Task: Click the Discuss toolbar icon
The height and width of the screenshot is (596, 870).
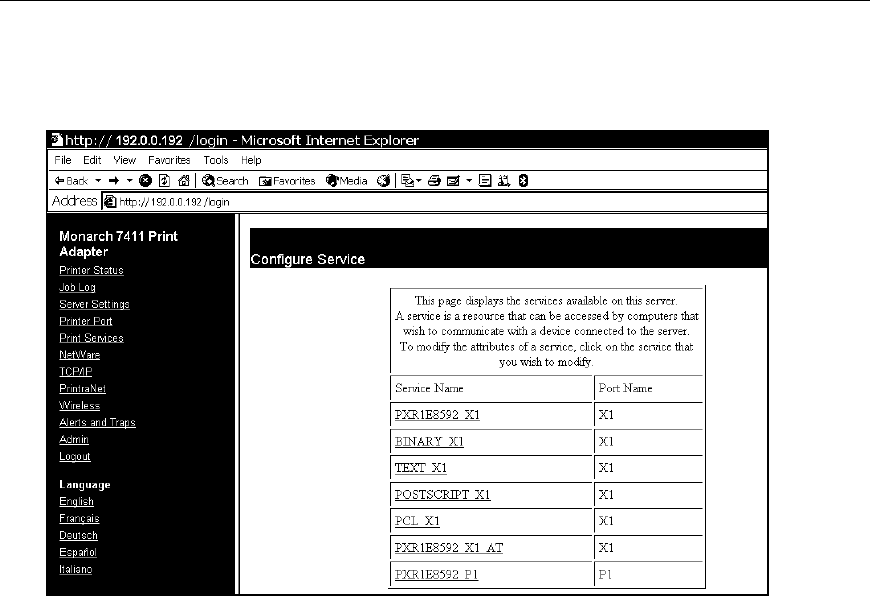Action: tap(485, 180)
